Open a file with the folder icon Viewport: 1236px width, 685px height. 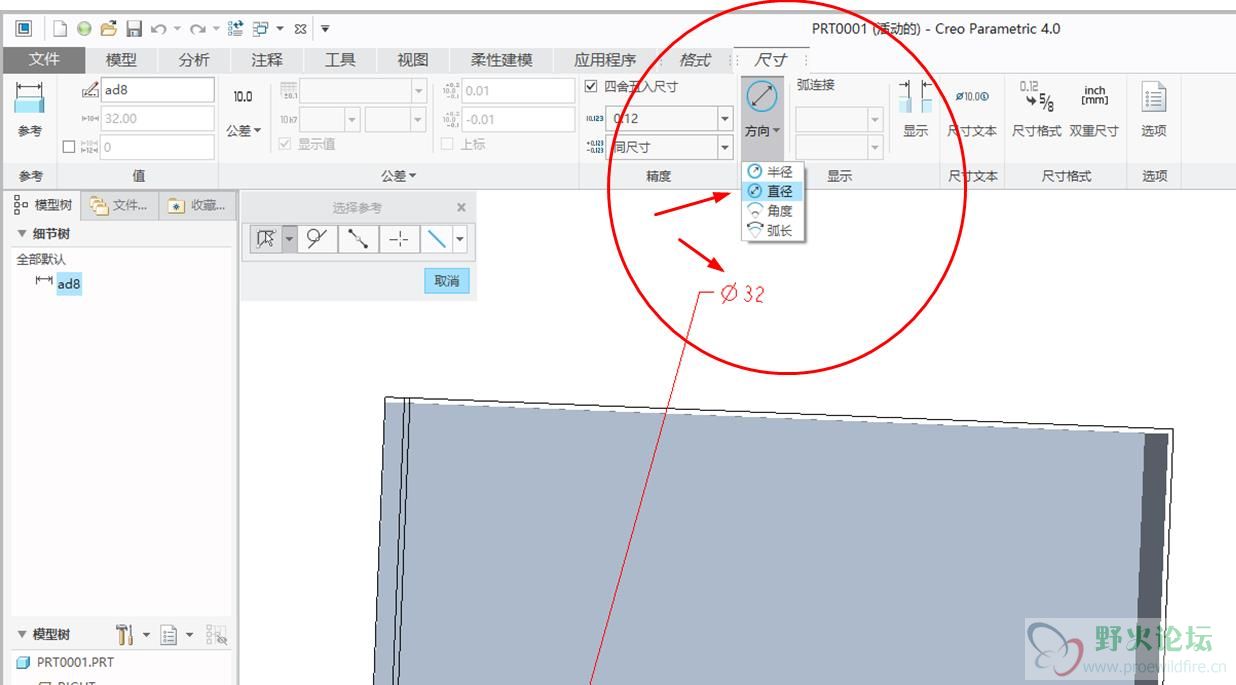[109, 29]
